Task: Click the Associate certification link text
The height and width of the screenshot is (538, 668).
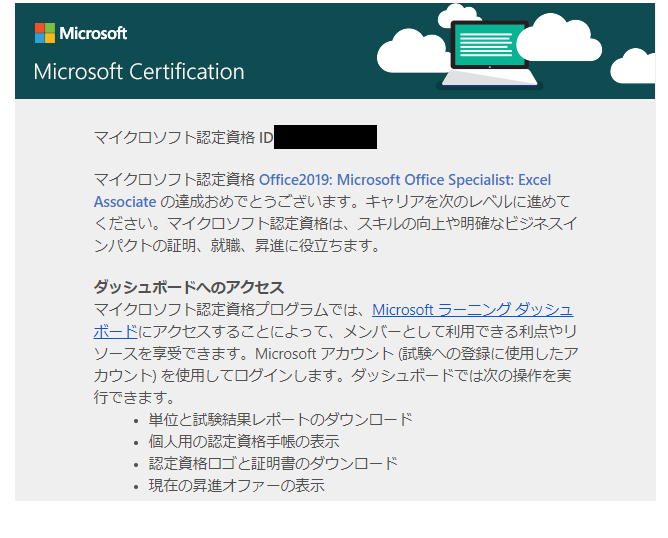Action: [125, 201]
